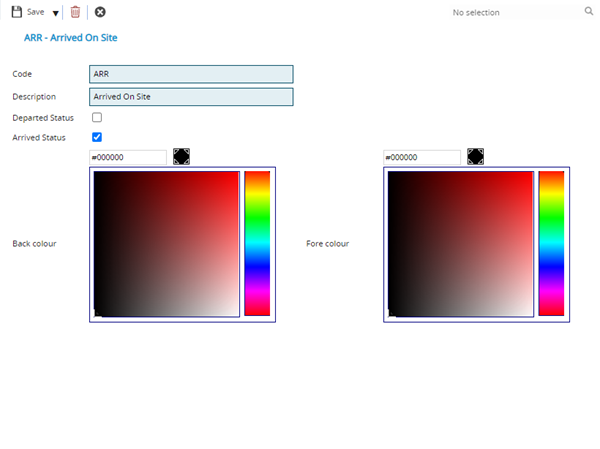Click the Fore colour rainbow hue strip
This screenshot has width=600, height=449.
pyautogui.click(x=551, y=243)
